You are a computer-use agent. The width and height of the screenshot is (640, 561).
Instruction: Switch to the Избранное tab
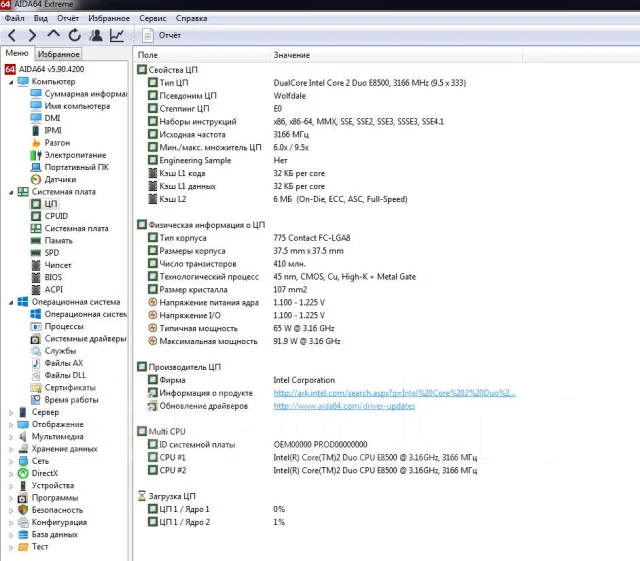(58, 54)
